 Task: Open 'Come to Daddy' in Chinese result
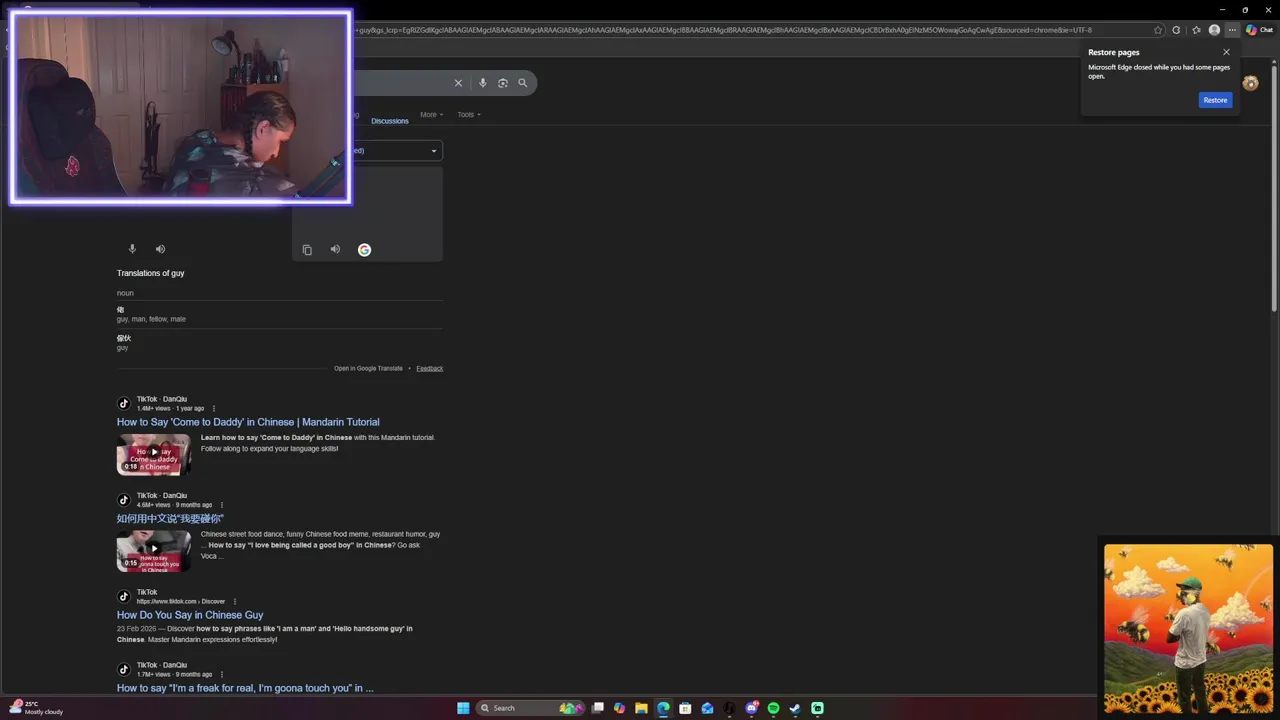tap(248, 422)
